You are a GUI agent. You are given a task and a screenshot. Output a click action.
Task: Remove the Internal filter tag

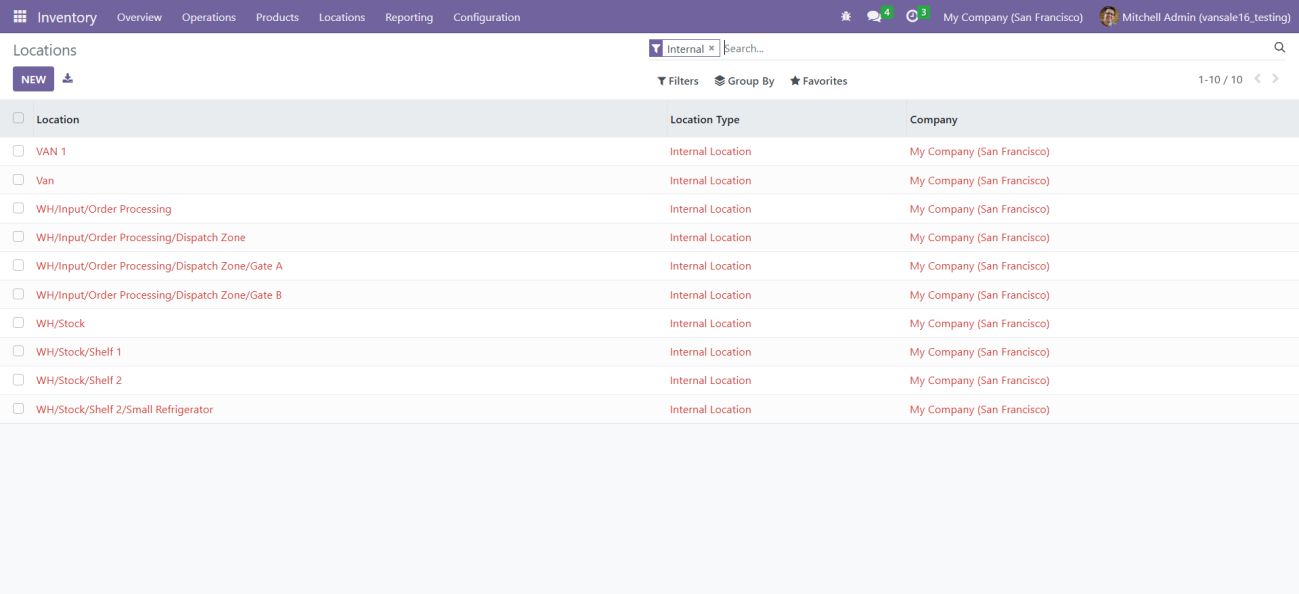(x=712, y=48)
